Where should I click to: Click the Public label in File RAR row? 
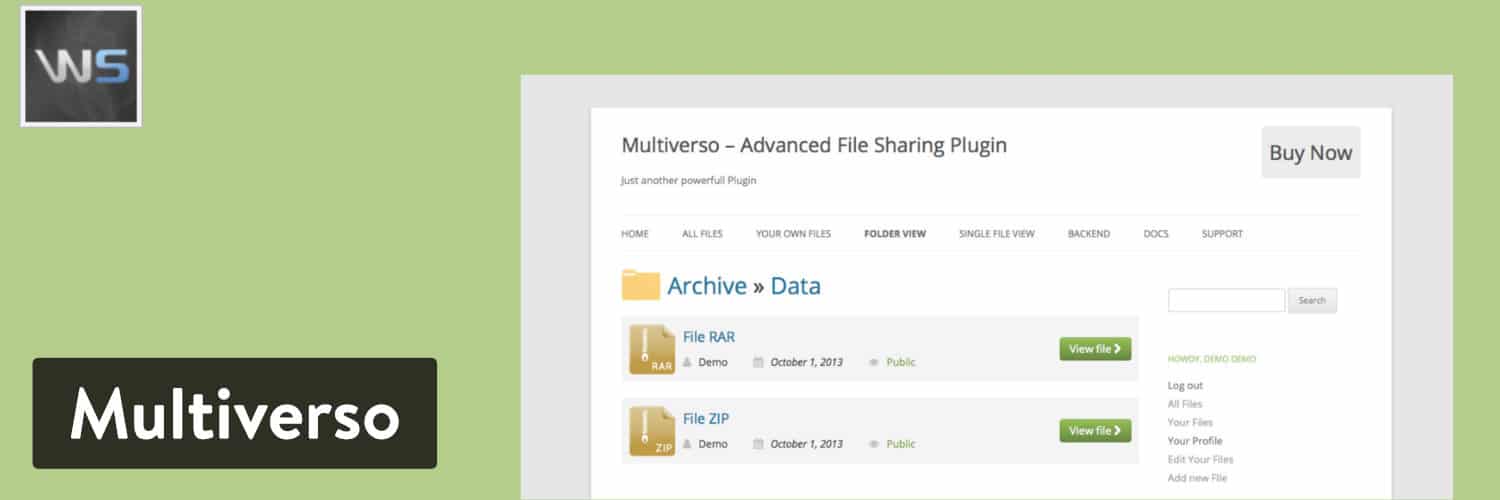click(901, 362)
